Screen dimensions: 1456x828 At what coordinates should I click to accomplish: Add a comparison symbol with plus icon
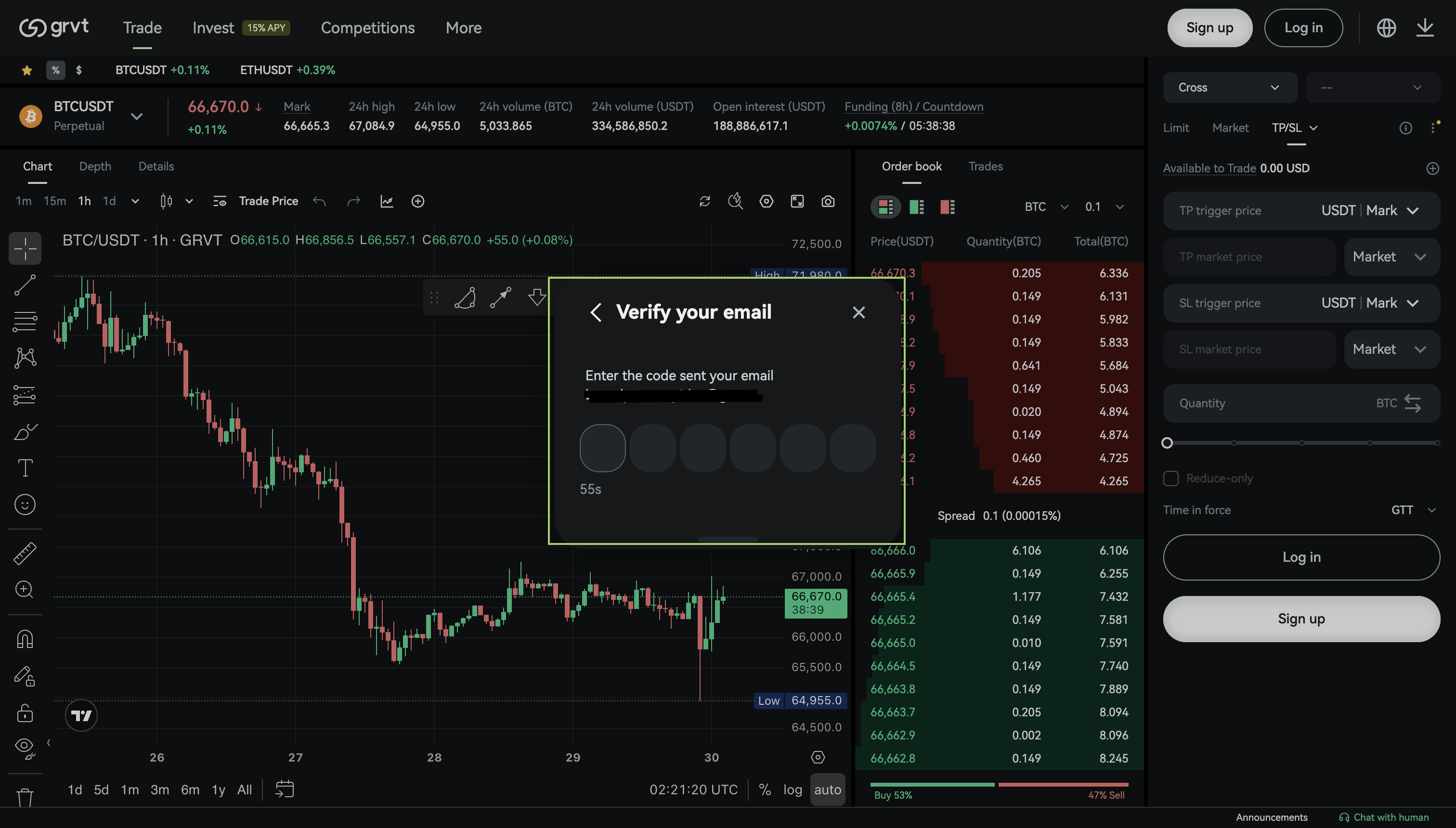(418, 201)
